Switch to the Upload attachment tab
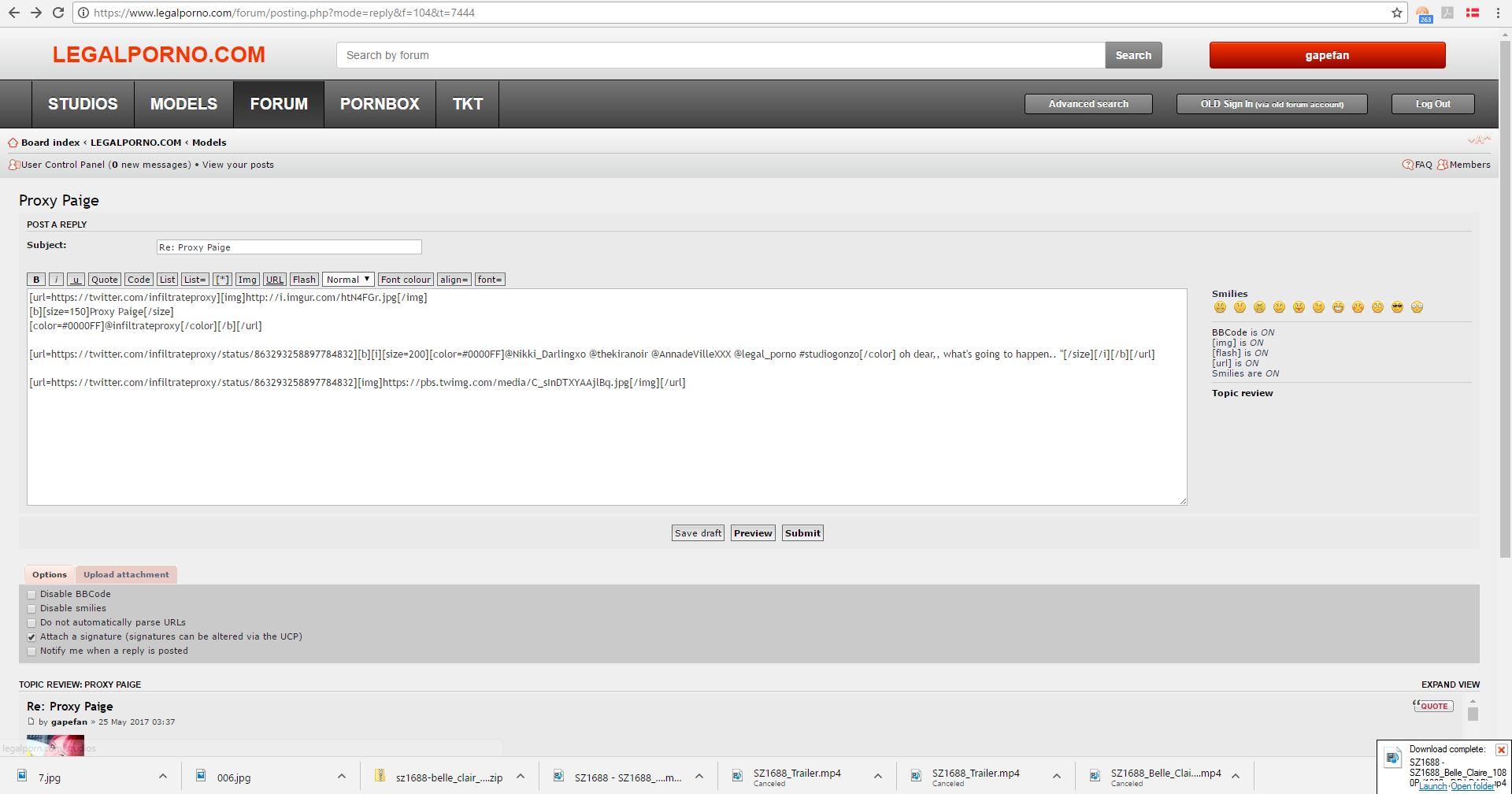The image size is (1512, 794). (126, 574)
